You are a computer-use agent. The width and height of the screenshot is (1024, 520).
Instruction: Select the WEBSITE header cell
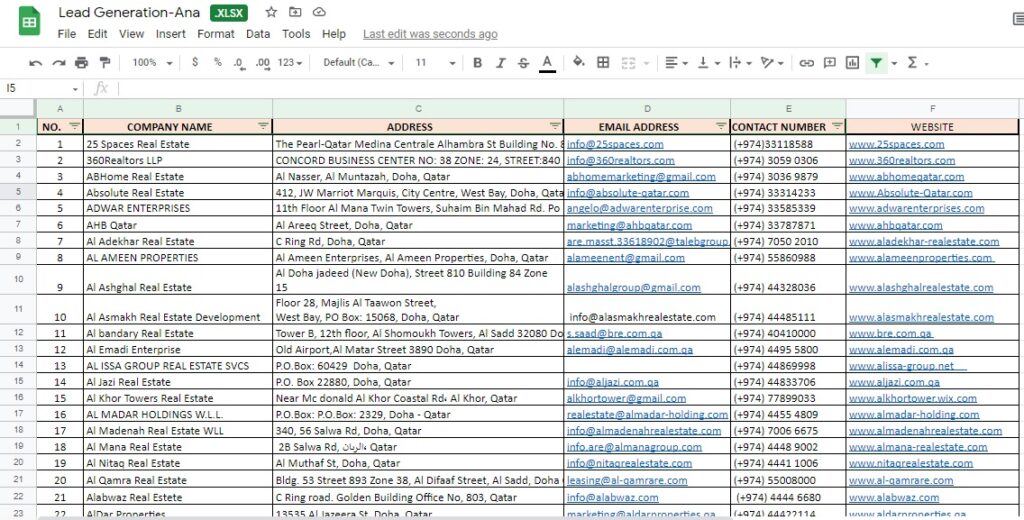click(x=932, y=127)
